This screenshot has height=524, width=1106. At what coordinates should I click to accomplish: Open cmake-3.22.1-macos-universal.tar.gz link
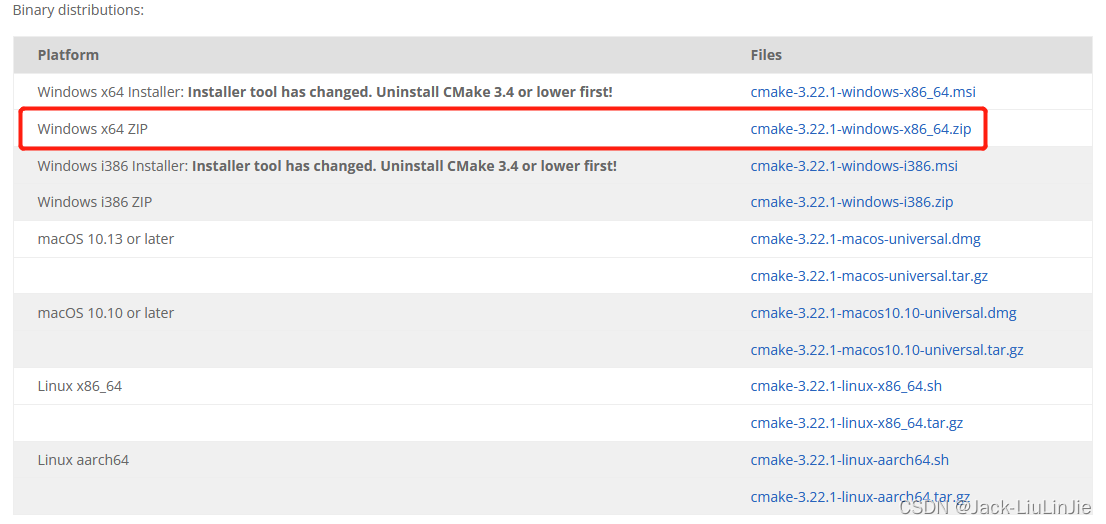[869, 276]
